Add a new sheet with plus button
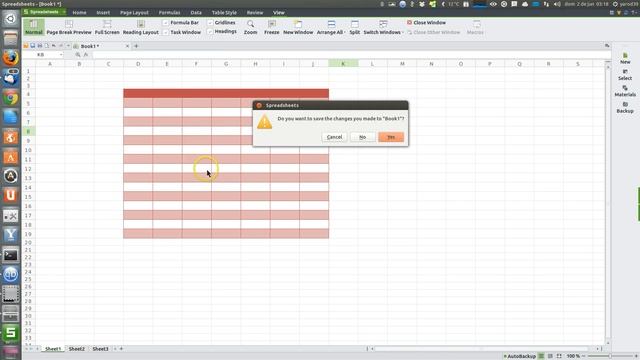The height and width of the screenshot is (360, 640). pyautogui.click(x=121, y=349)
